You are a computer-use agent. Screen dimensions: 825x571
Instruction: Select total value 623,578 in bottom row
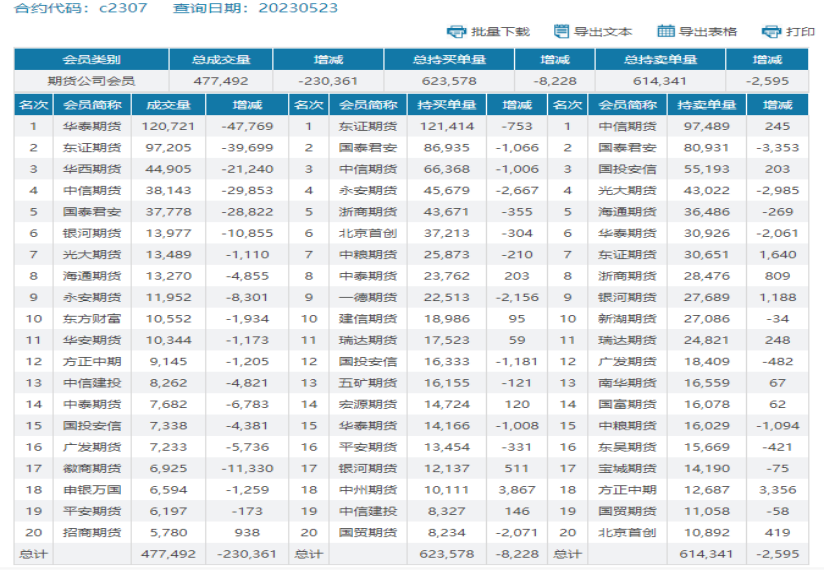447,554
